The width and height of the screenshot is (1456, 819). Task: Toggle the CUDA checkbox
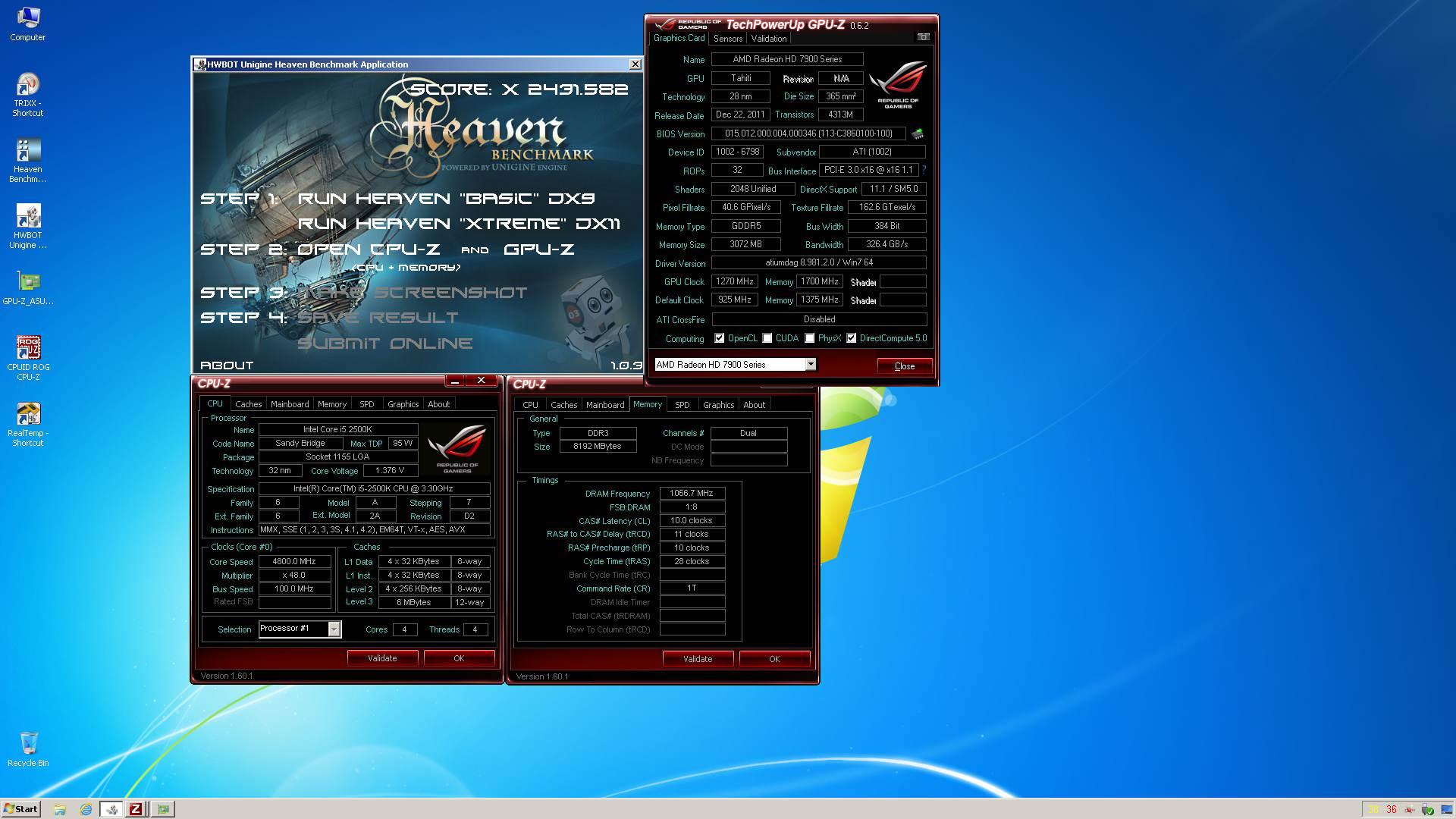767,338
